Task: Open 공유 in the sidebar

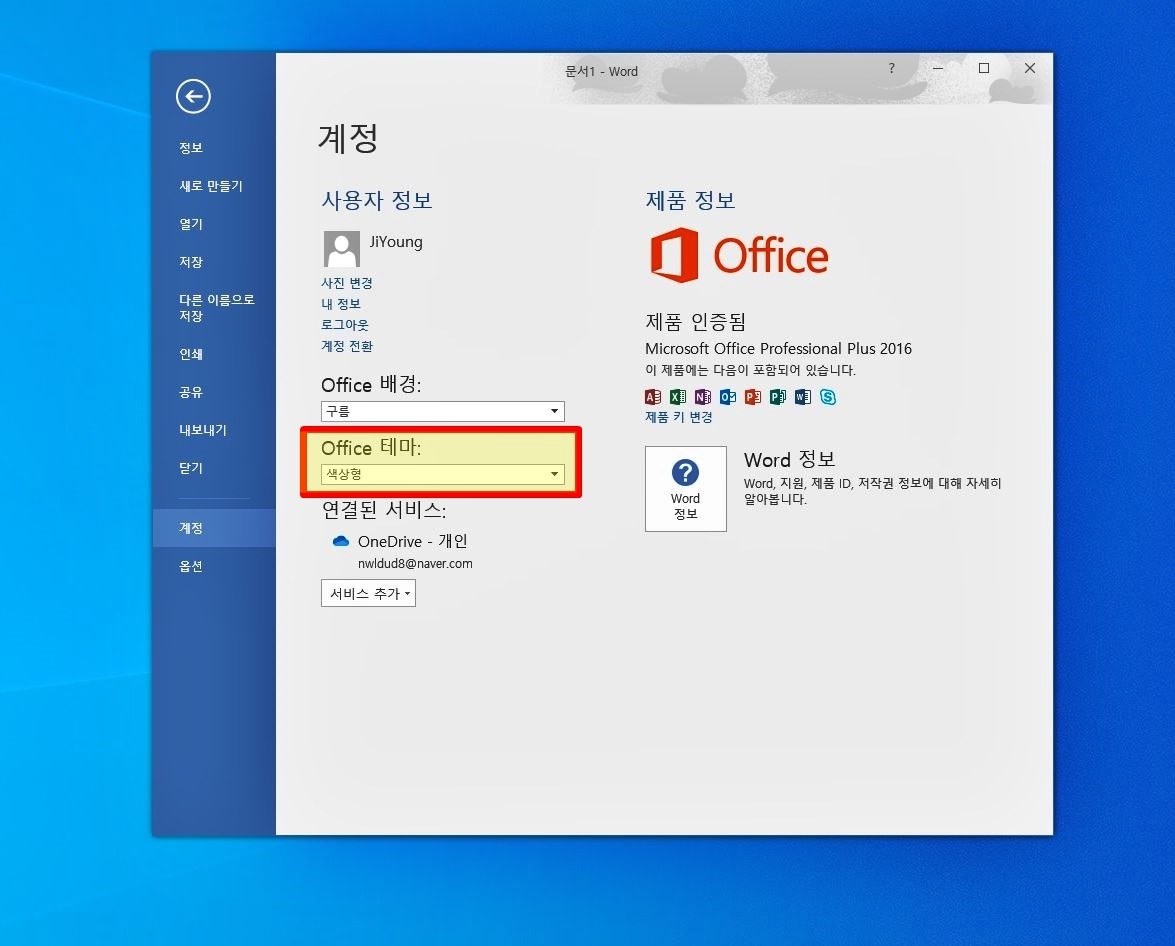Action: (191, 392)
